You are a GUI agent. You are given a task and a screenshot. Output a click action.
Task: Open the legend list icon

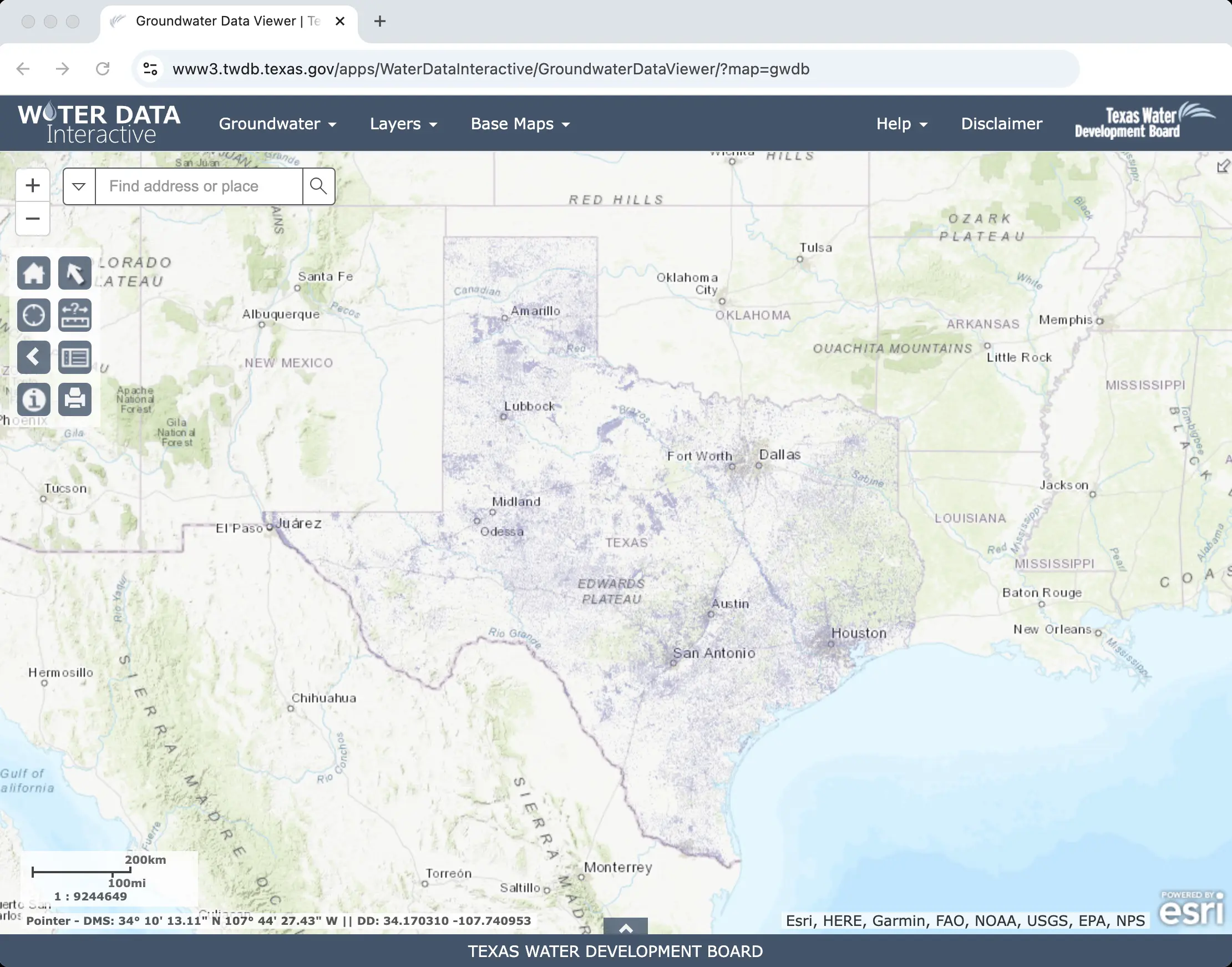click(x=75, y=357)
